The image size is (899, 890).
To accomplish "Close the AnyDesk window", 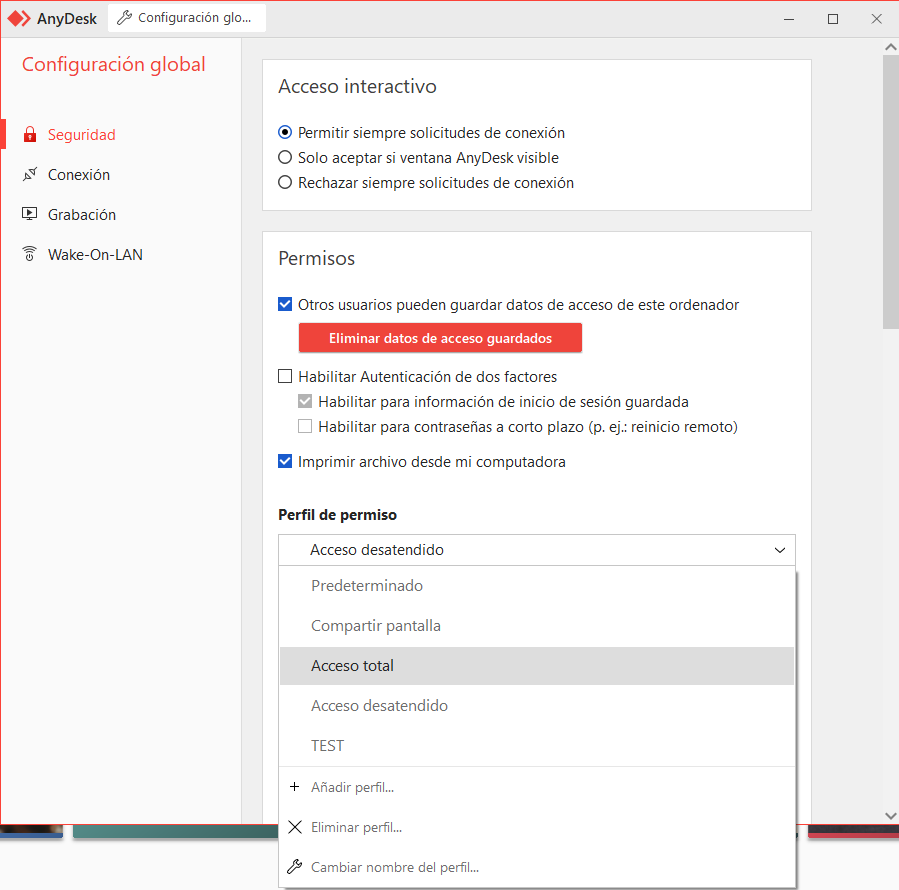I will pyautogui.click(x=877, y=19).
